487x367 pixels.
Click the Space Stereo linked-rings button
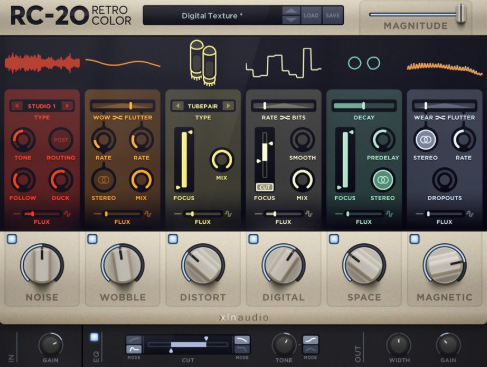pos(383,180)
